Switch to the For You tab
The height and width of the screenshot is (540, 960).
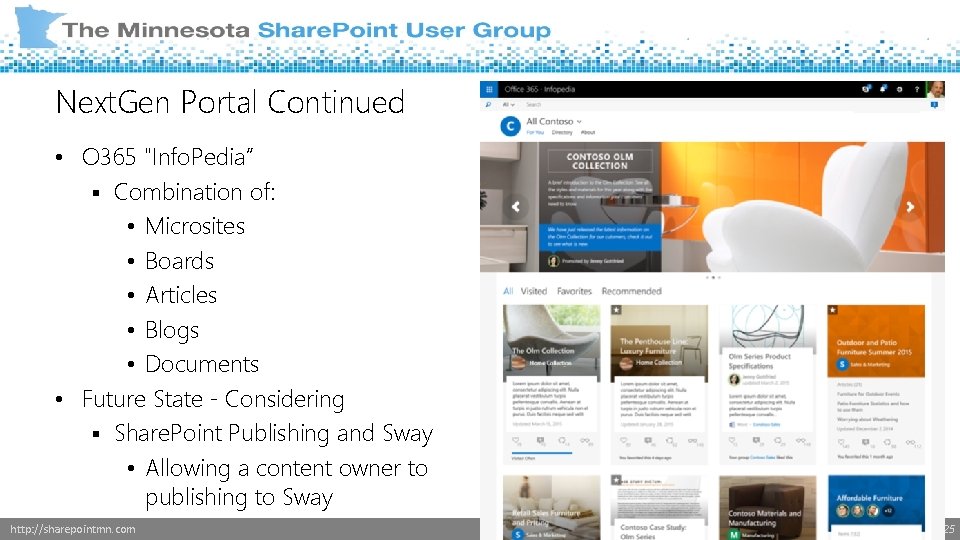(x=534, y=132)
